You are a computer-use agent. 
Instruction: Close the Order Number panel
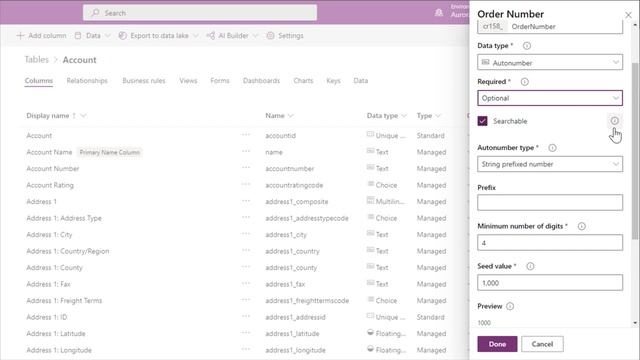[x=628, y=15]
